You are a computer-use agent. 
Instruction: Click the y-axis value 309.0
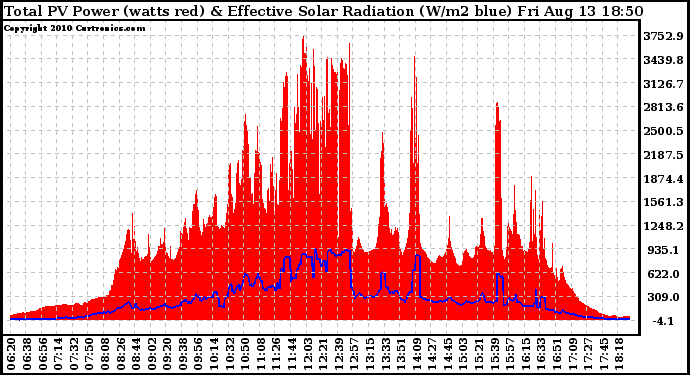[x=663, y=298]
